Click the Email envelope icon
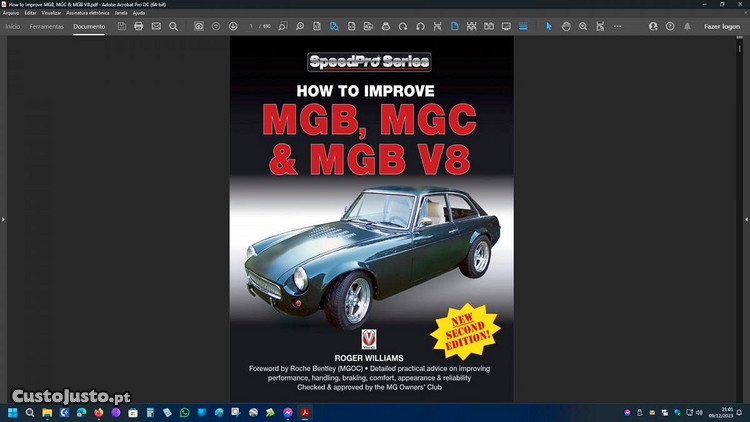Image resolution: width=750 pixels, height=422 pixels. coord(156,26)
